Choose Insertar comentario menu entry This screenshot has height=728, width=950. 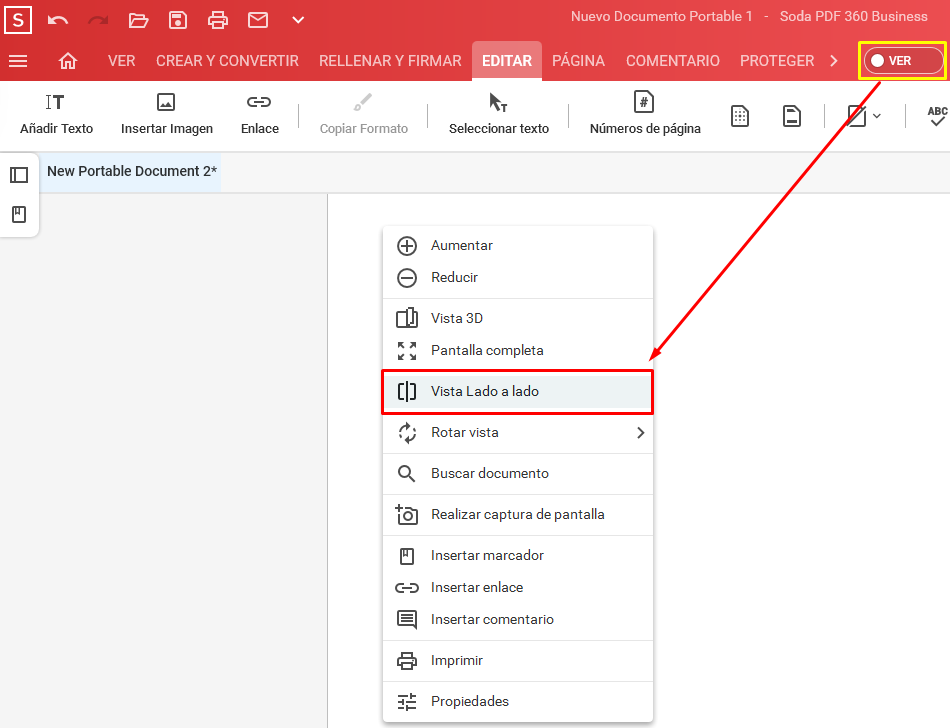point(517,620)
